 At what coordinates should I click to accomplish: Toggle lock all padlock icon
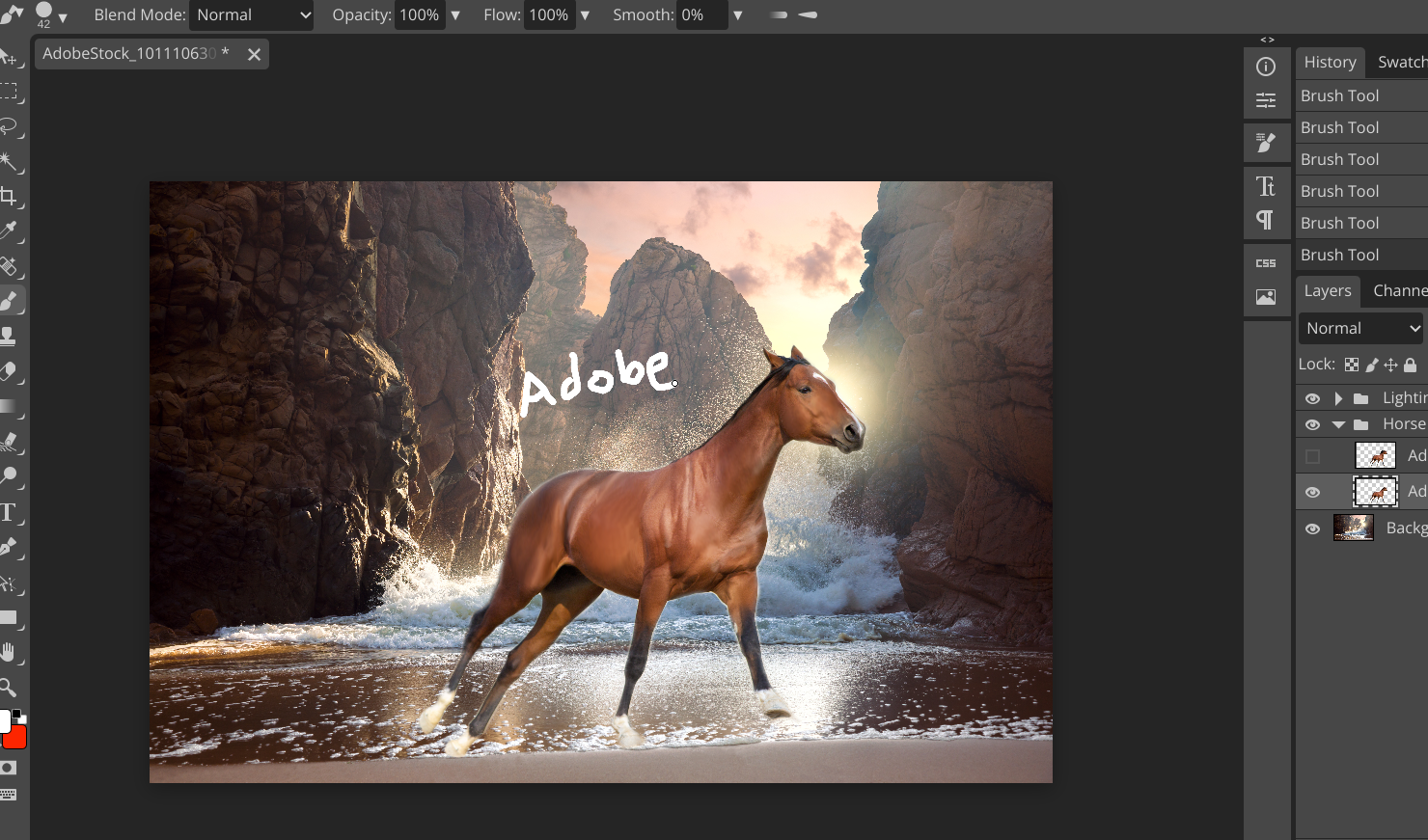click(x=1410, y=365)
